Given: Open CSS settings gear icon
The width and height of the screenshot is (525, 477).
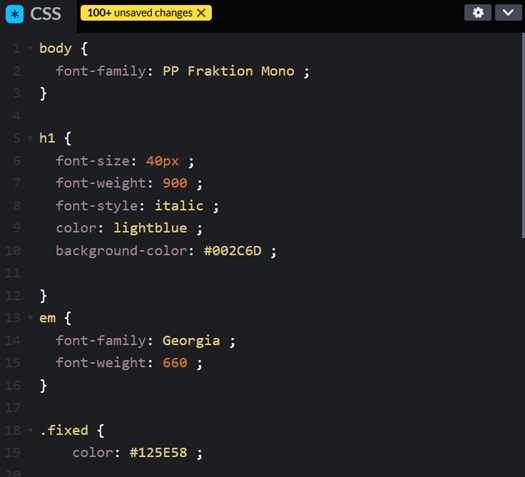Looking at the screenshot, I should click(477, 13).
